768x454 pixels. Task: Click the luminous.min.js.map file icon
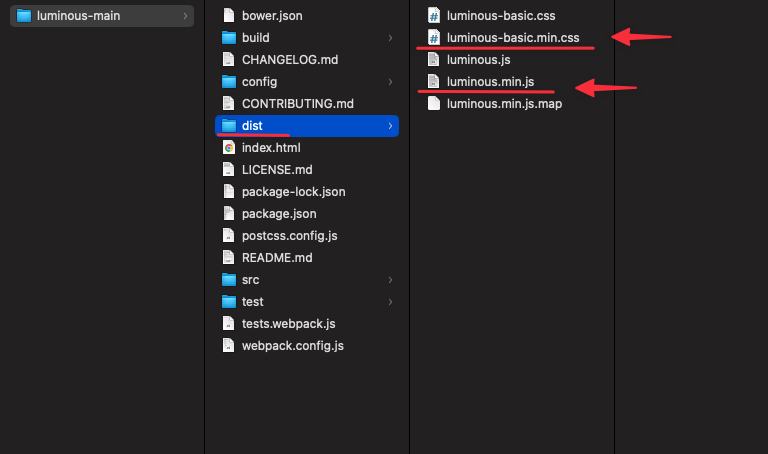434,103
